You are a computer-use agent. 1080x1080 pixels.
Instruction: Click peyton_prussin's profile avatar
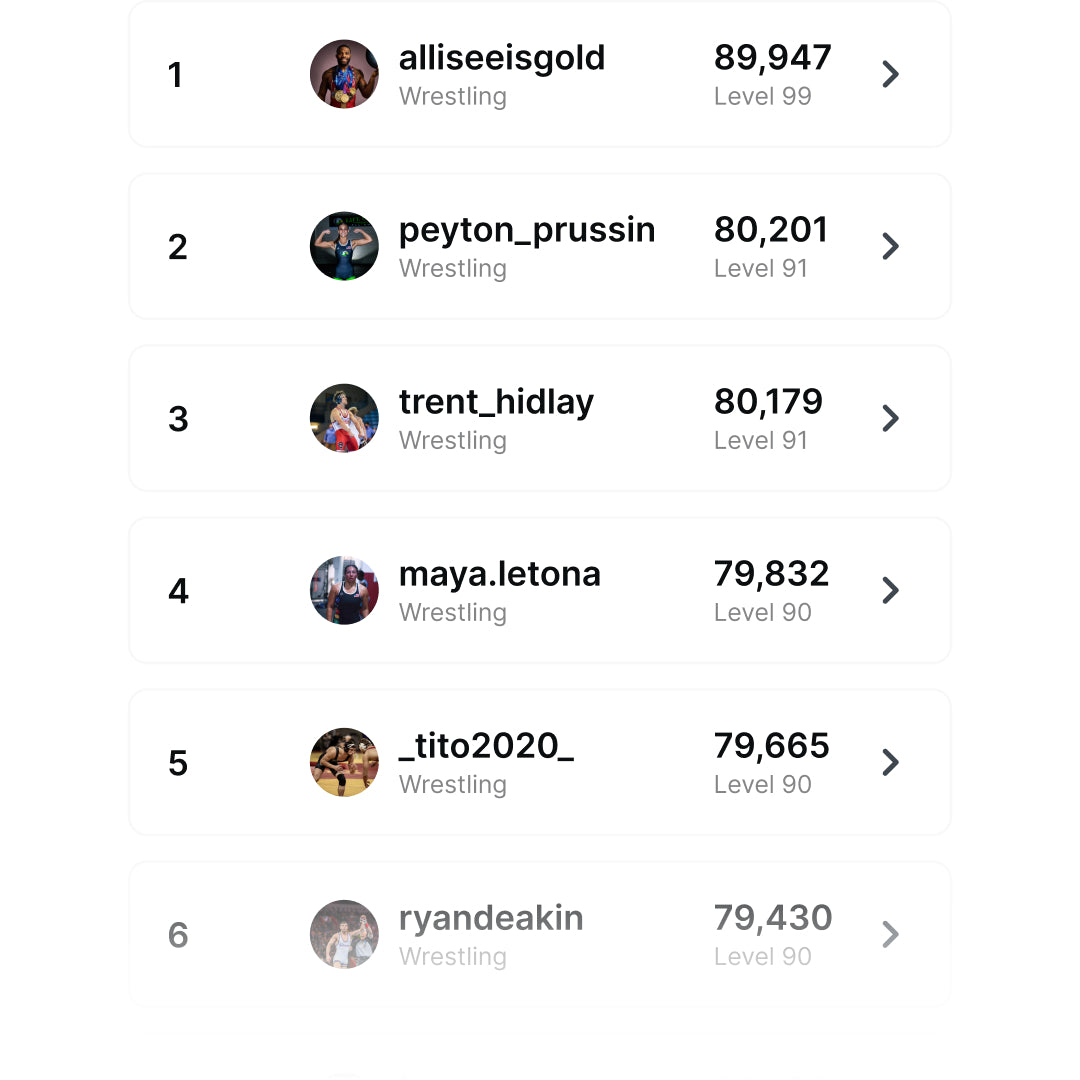[344, 246]
